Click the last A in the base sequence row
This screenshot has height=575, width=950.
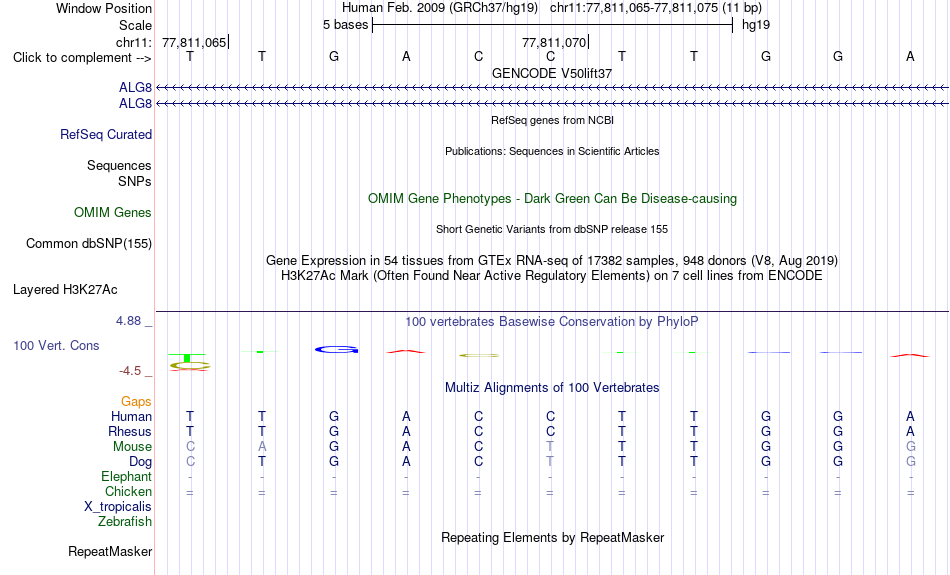click(x=910, y=56)
